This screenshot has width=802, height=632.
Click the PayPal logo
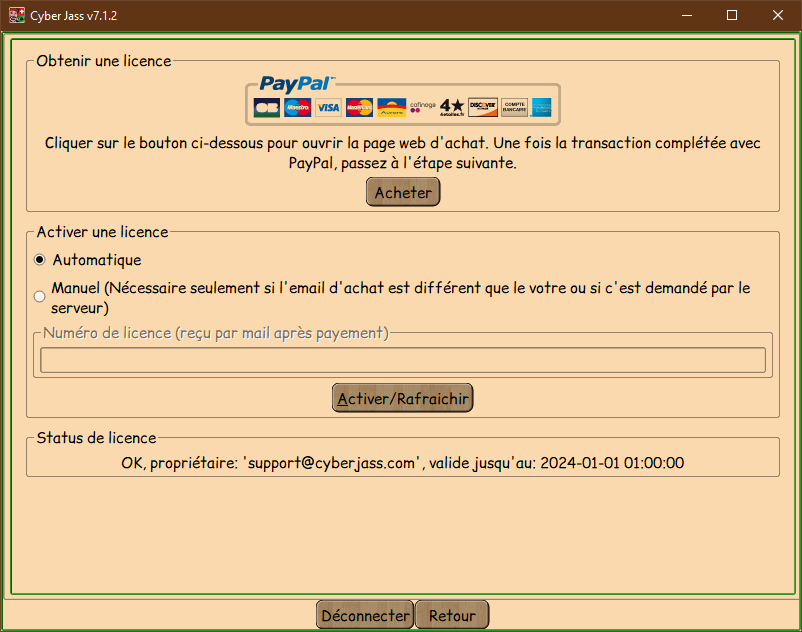[297, 84]
